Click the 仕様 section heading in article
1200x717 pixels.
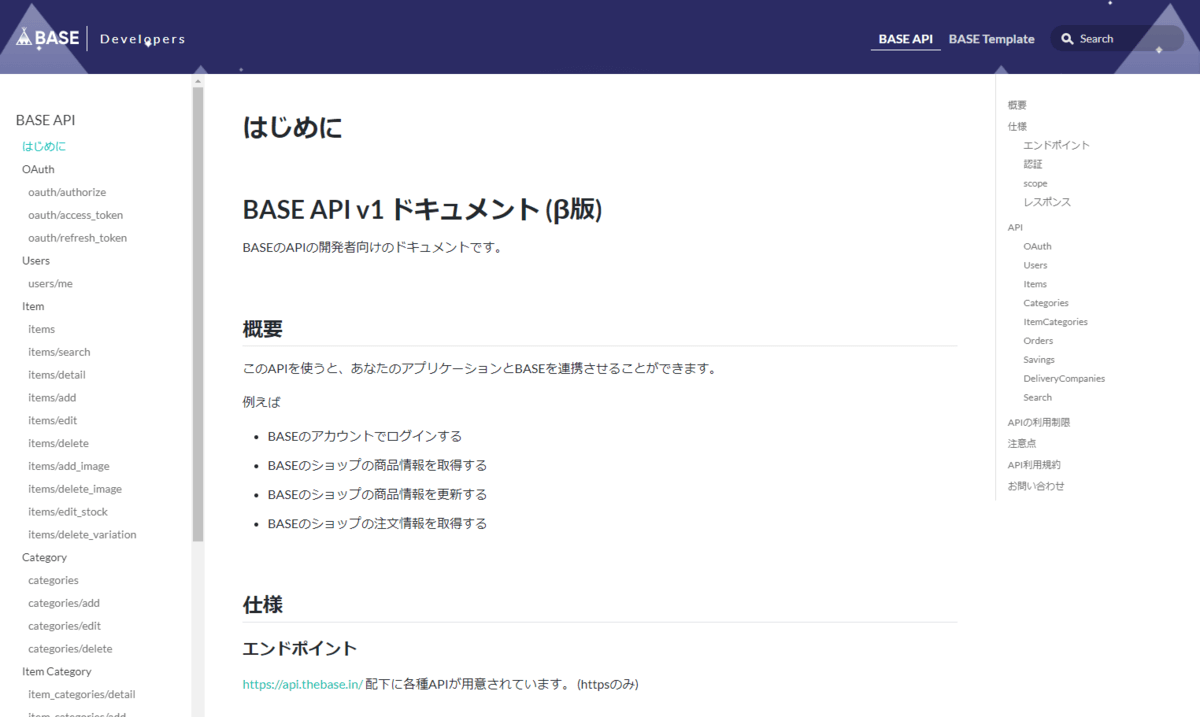[263, 605]
